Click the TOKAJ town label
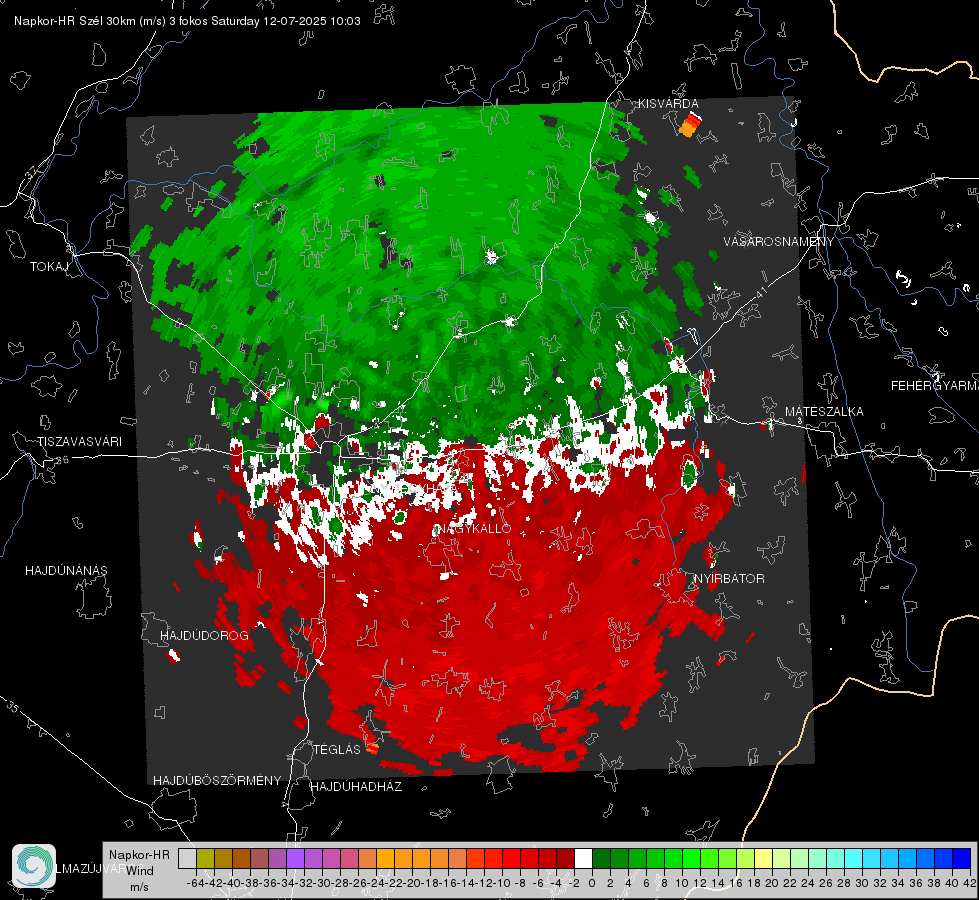The height and width of the screenshot is (900, 979). 49,267
